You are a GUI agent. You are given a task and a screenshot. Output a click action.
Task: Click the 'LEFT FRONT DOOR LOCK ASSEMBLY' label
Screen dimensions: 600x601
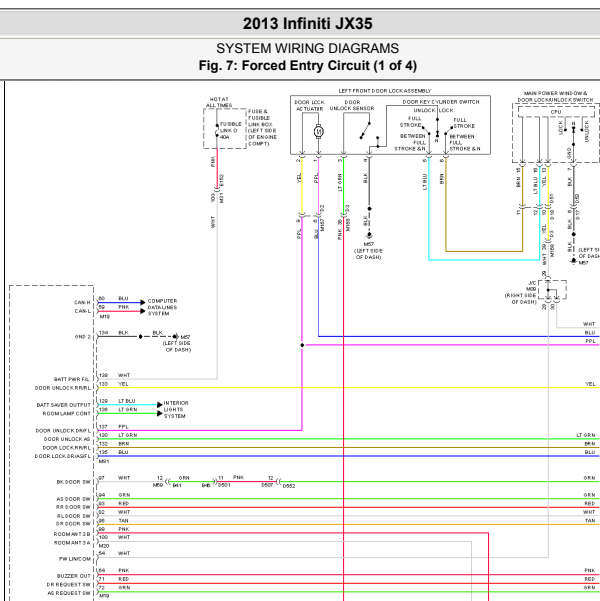tap(385, 91)
